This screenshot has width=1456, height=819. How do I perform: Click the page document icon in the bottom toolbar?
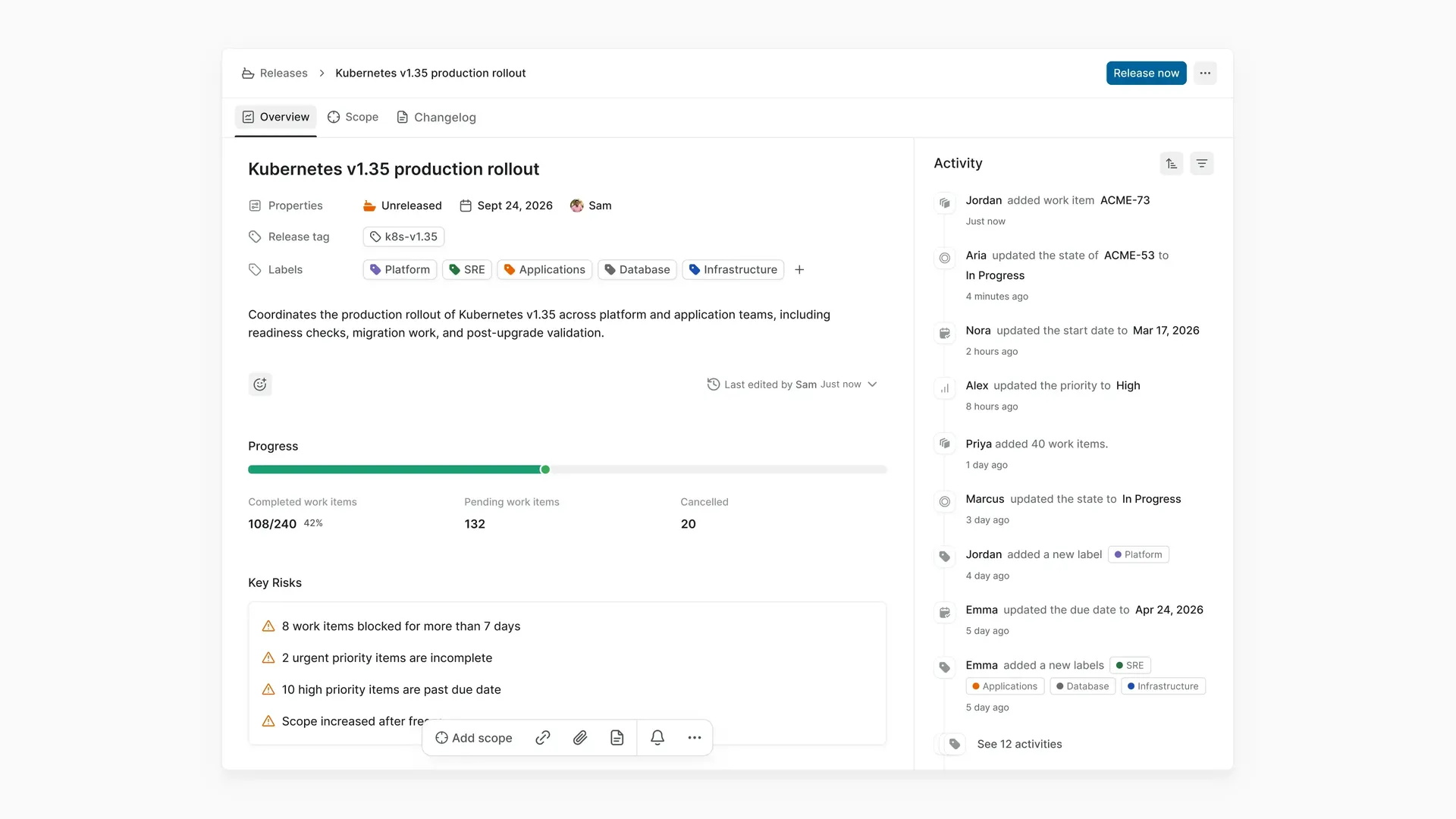(617, 738)
